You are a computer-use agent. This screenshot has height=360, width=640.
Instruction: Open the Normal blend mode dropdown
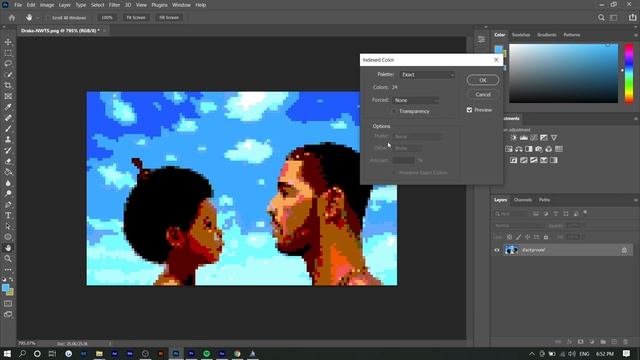(x=518, y=226)
